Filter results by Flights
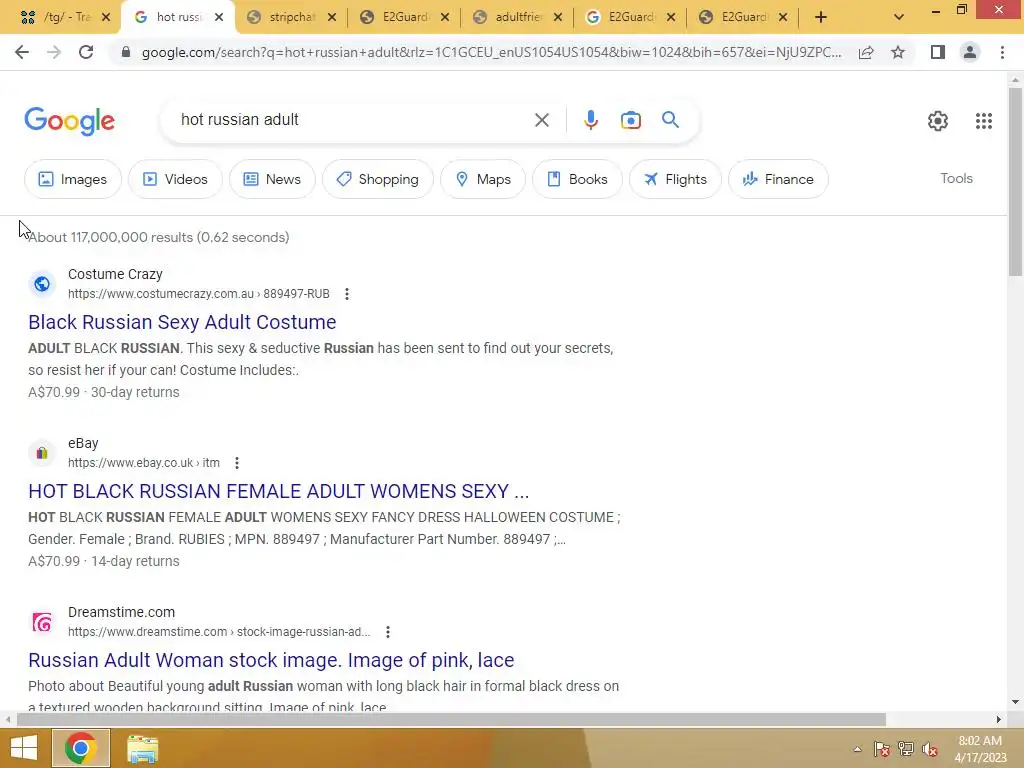 click(675, 179)
